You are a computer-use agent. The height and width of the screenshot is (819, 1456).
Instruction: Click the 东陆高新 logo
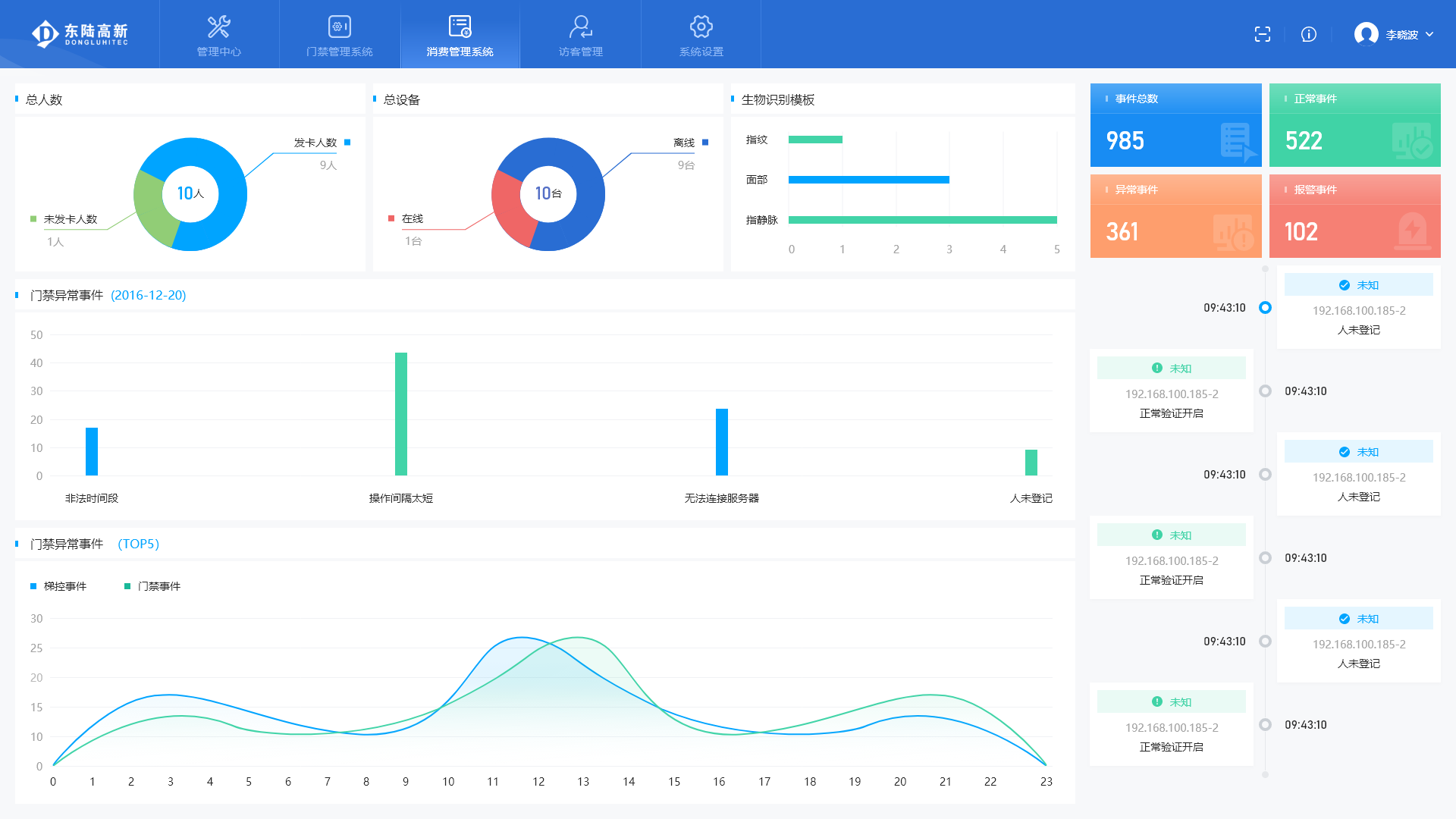(80, 33)
